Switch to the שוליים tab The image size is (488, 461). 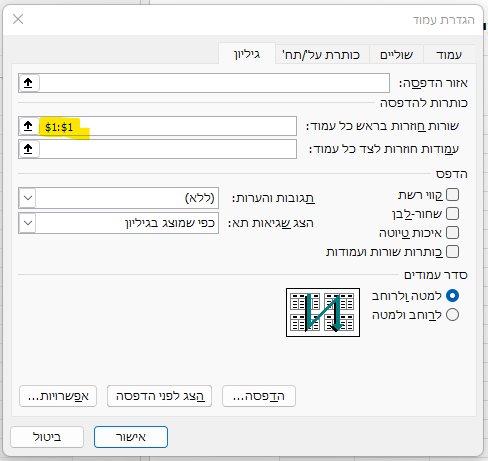click(396, 54)
